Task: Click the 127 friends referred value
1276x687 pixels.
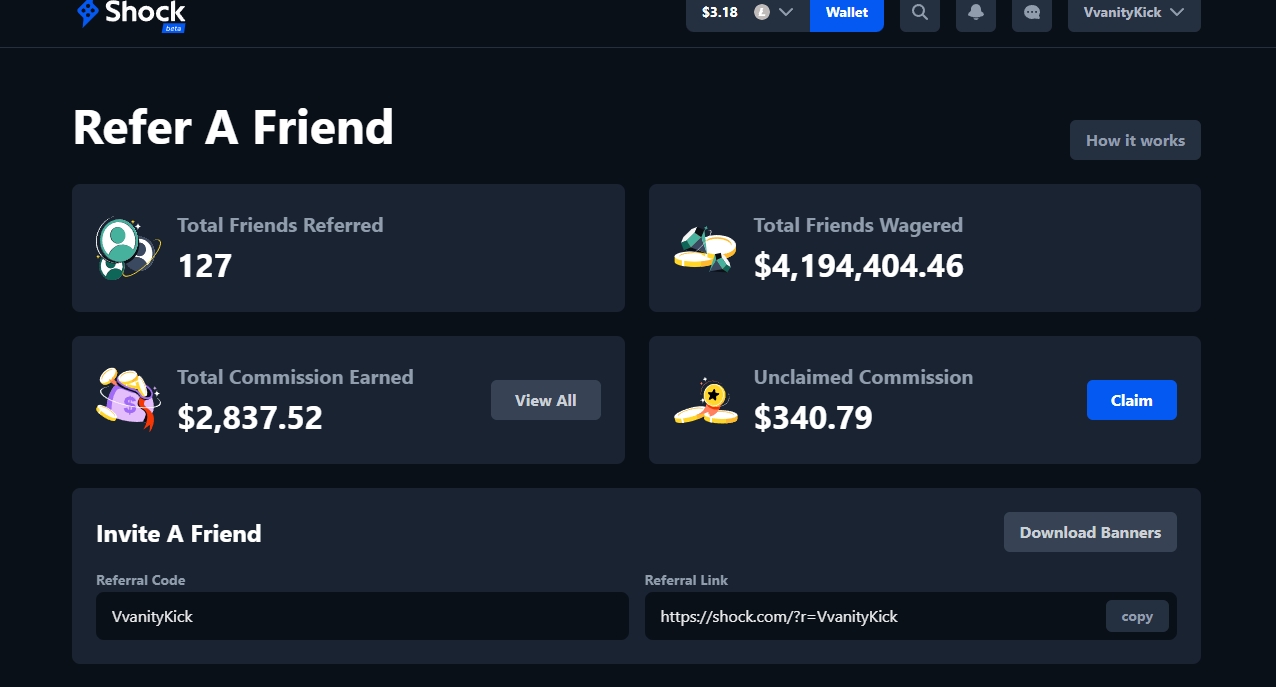Action: coord(205,266)
